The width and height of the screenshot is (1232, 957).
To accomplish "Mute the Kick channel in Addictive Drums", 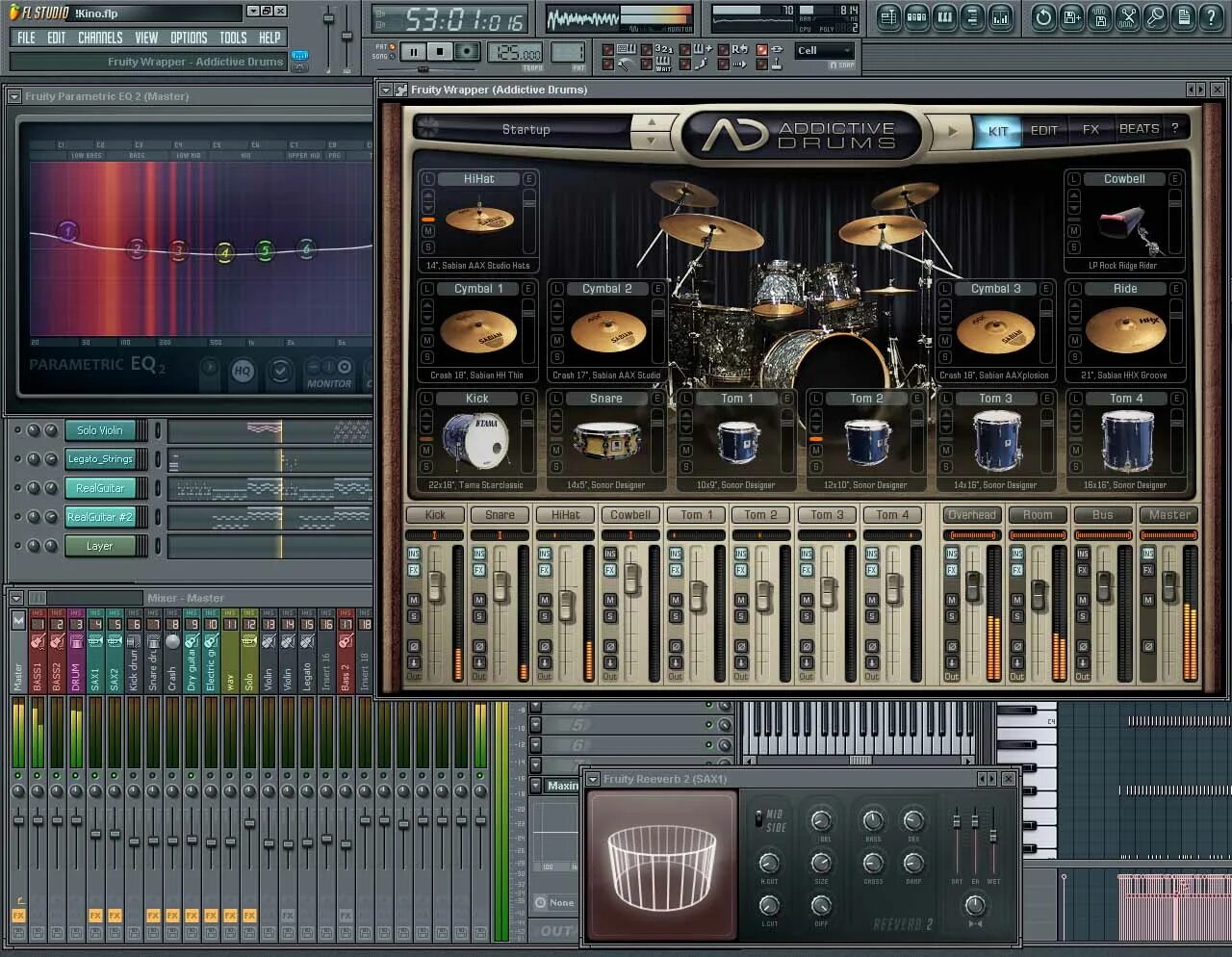I will coord(414,600).
